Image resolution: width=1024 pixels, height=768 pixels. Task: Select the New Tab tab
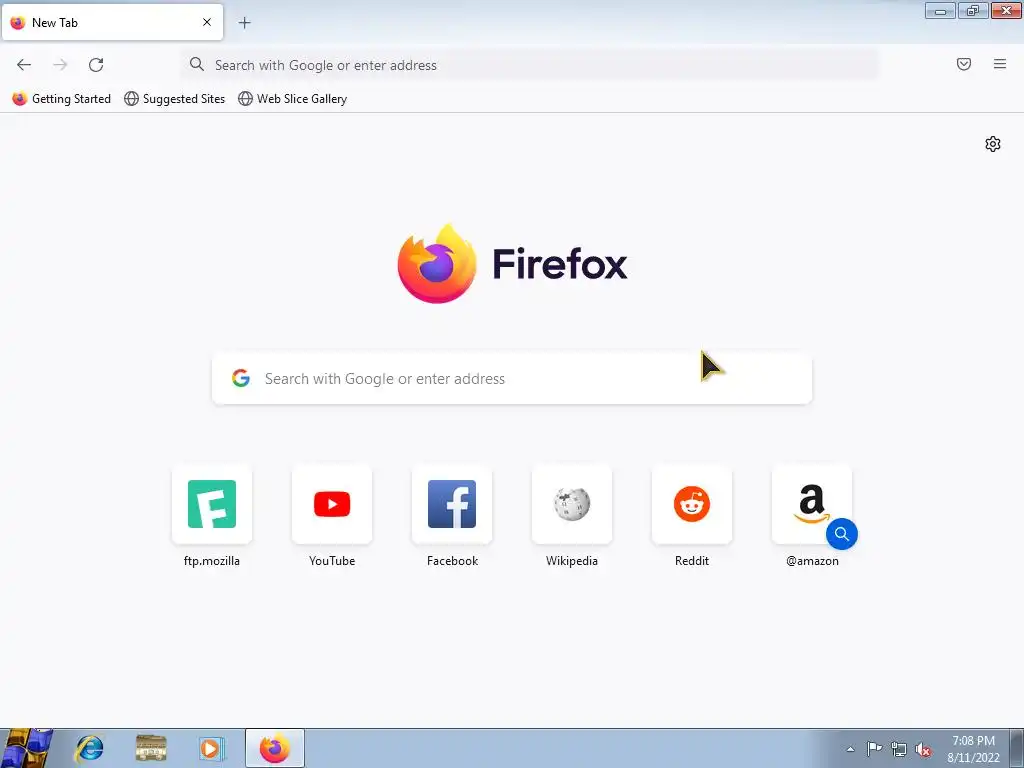(x=112, y=23)
